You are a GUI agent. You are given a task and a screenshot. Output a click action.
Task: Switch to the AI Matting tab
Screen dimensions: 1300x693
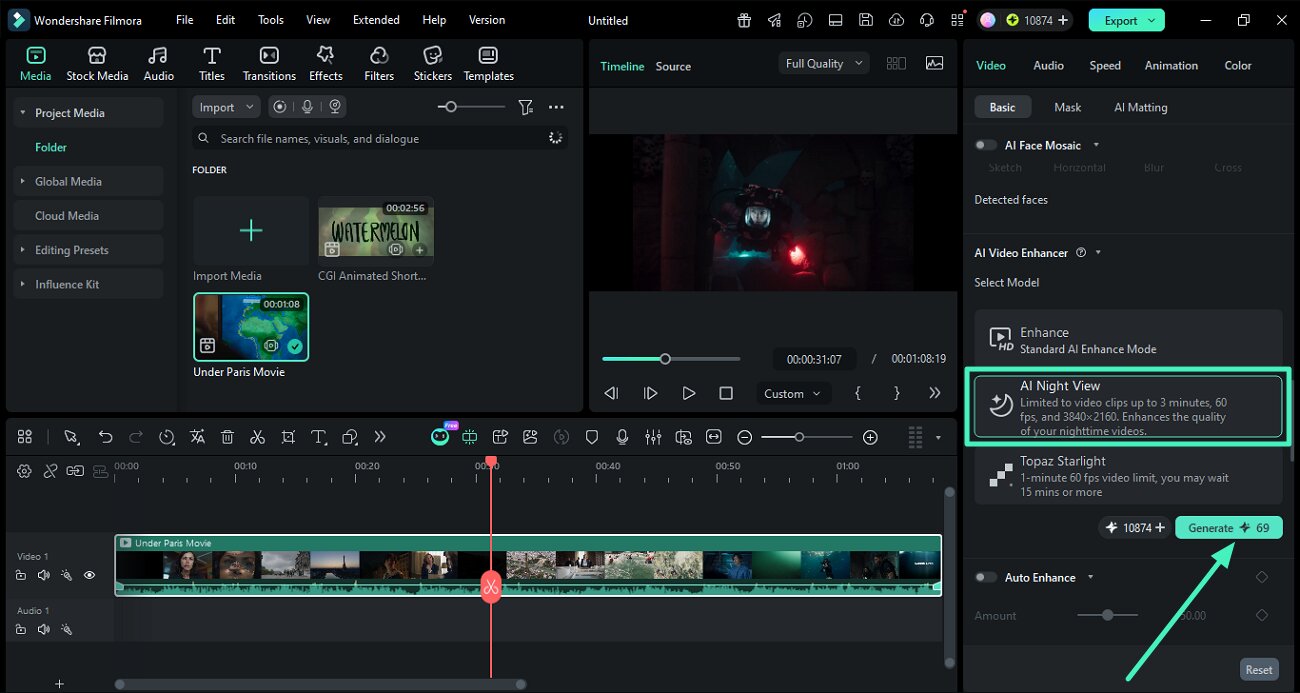pyautogui.click(x=1141, y=107)
